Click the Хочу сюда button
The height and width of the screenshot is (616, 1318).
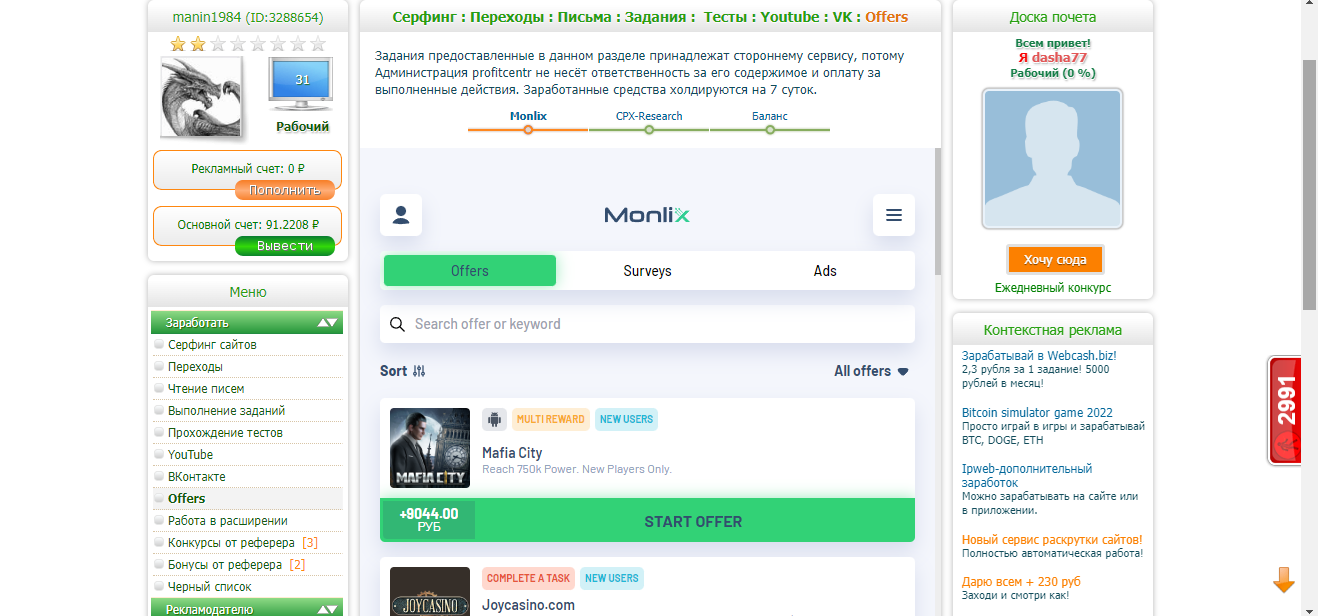[x=1055, y=260]
